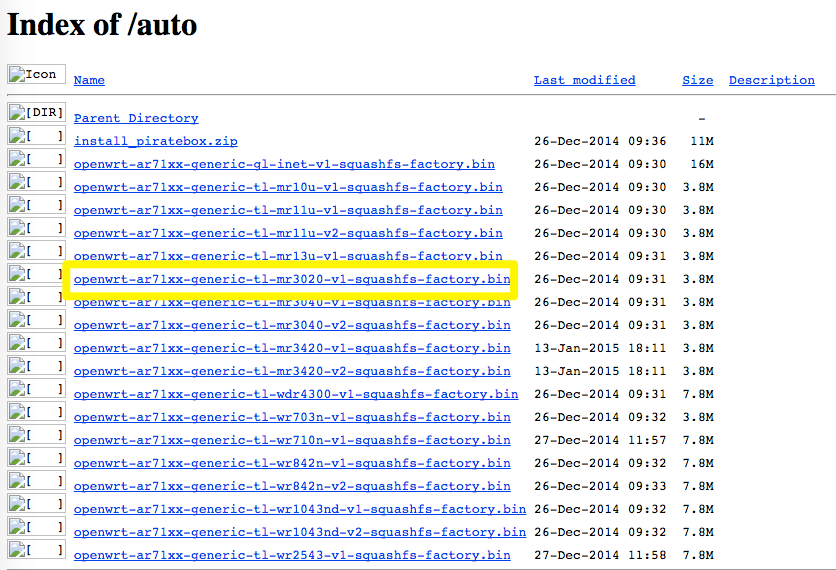Click the dash in the Parent Directory size cell
This screenshot has width=836, height=570.
pyautogui.click(x=702, y=118)
